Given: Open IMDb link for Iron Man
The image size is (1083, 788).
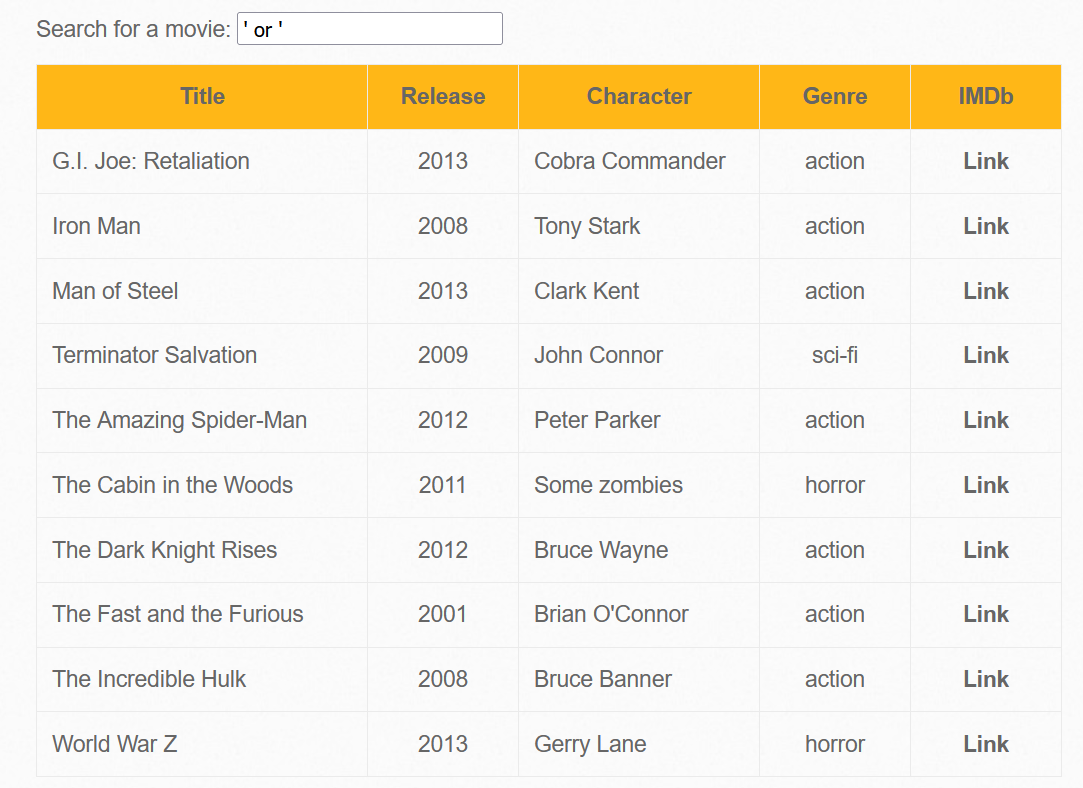Looking at the screenshot, I should pos(986,226).
